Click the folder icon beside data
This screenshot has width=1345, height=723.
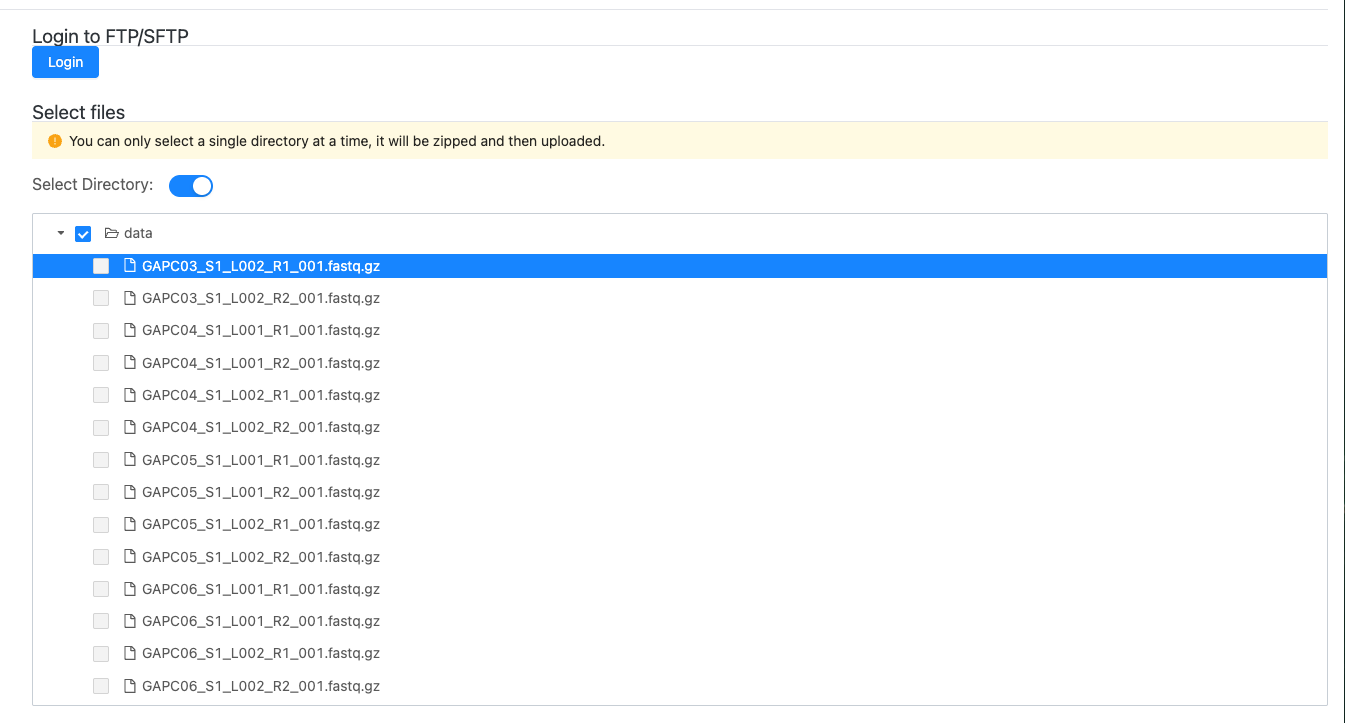coord(109,233)
